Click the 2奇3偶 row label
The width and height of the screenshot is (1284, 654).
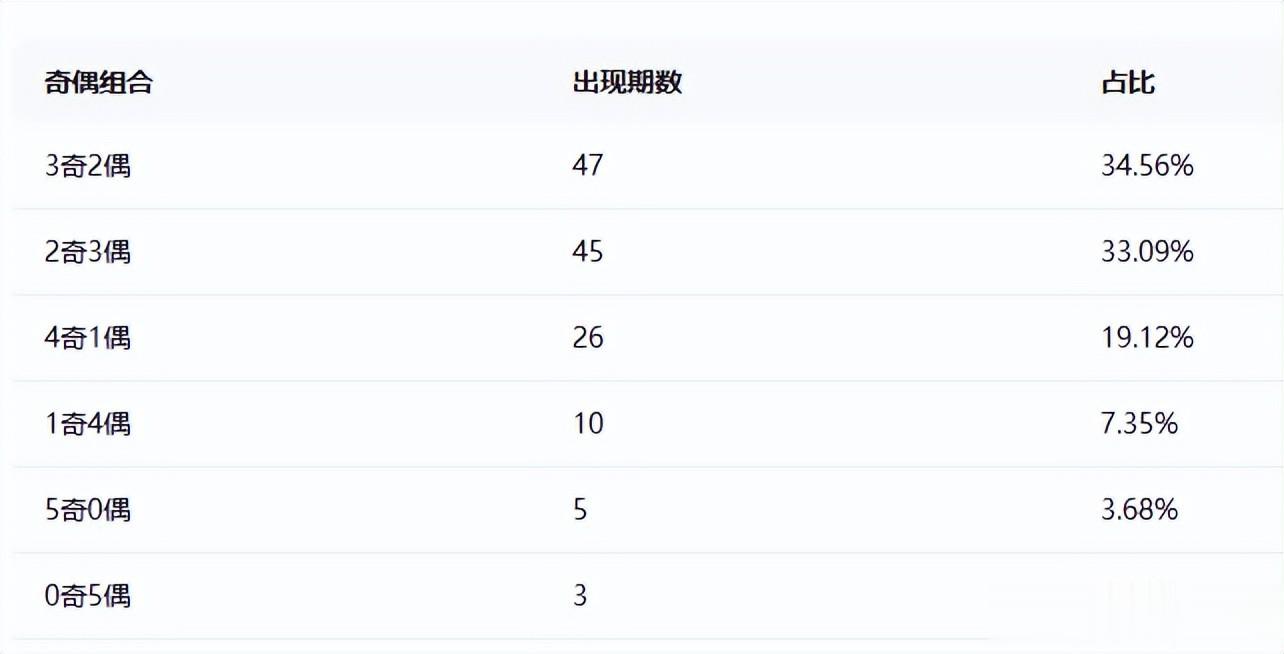pos(88,252)
